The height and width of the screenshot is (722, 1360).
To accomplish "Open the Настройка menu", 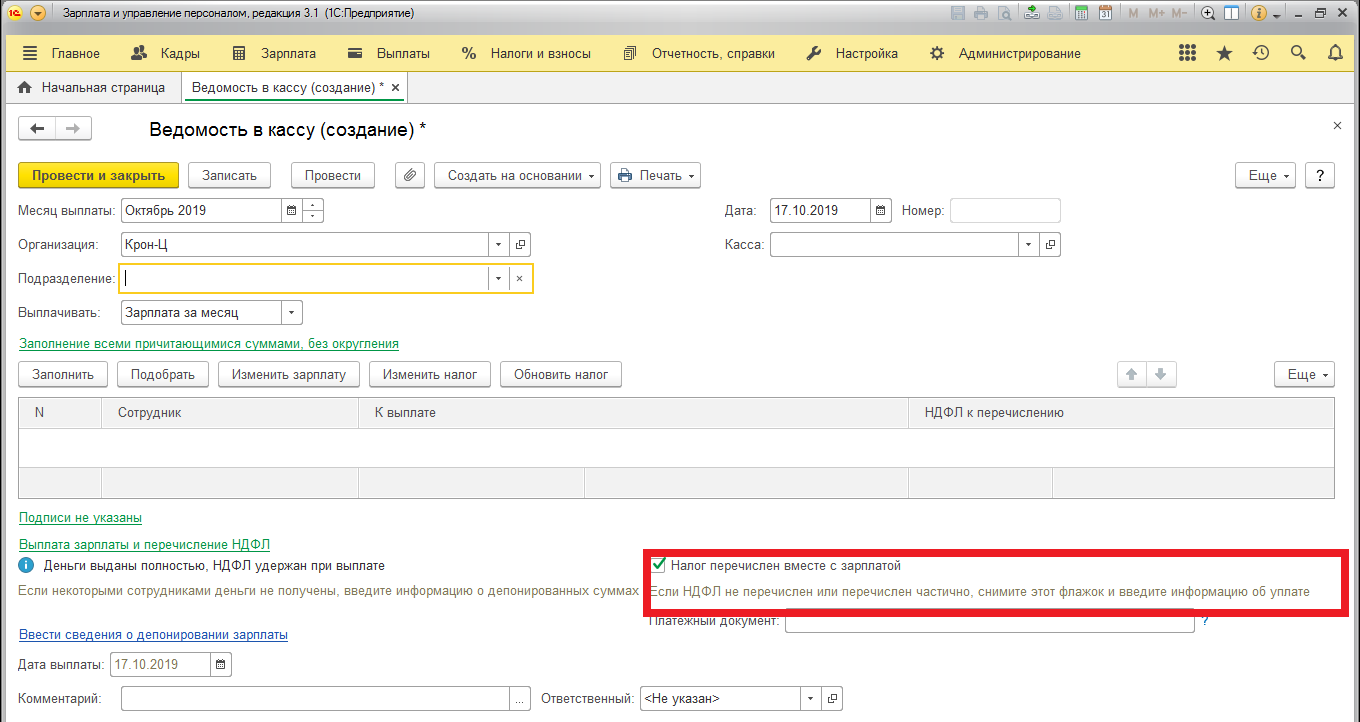I will coord(852,53).
